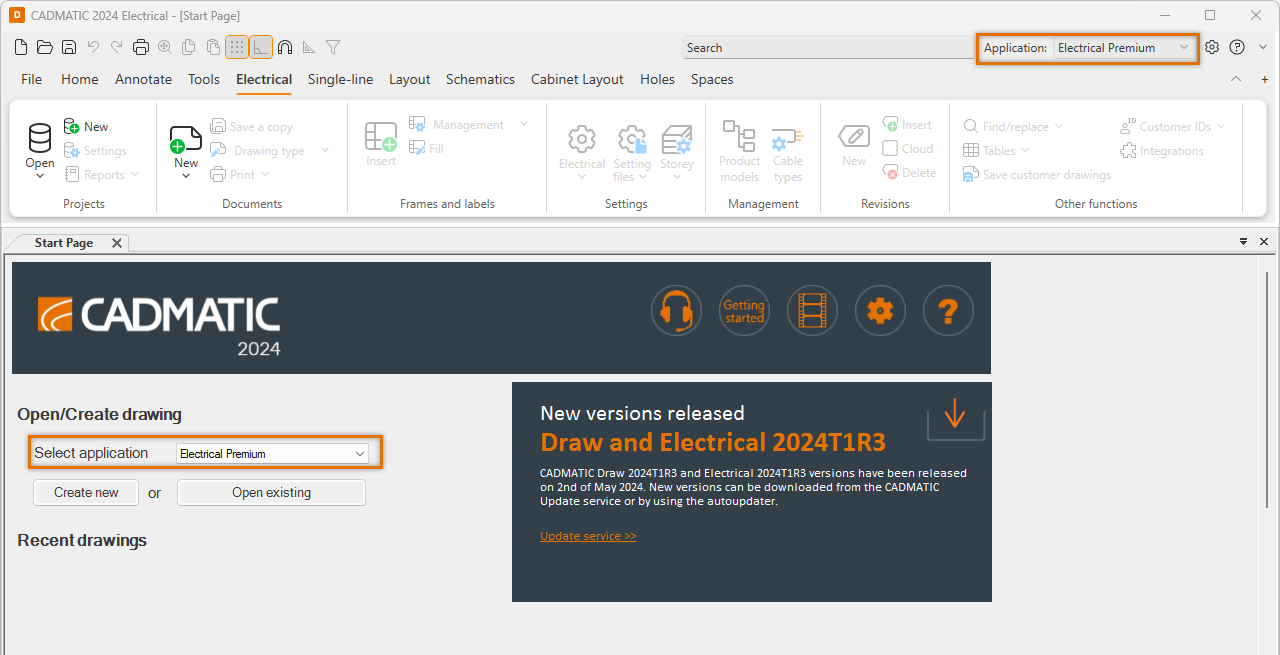Screen dimensions: 1280x655
Task: Expand the New document dropdown arrow
Action: (x=186, y=177)
